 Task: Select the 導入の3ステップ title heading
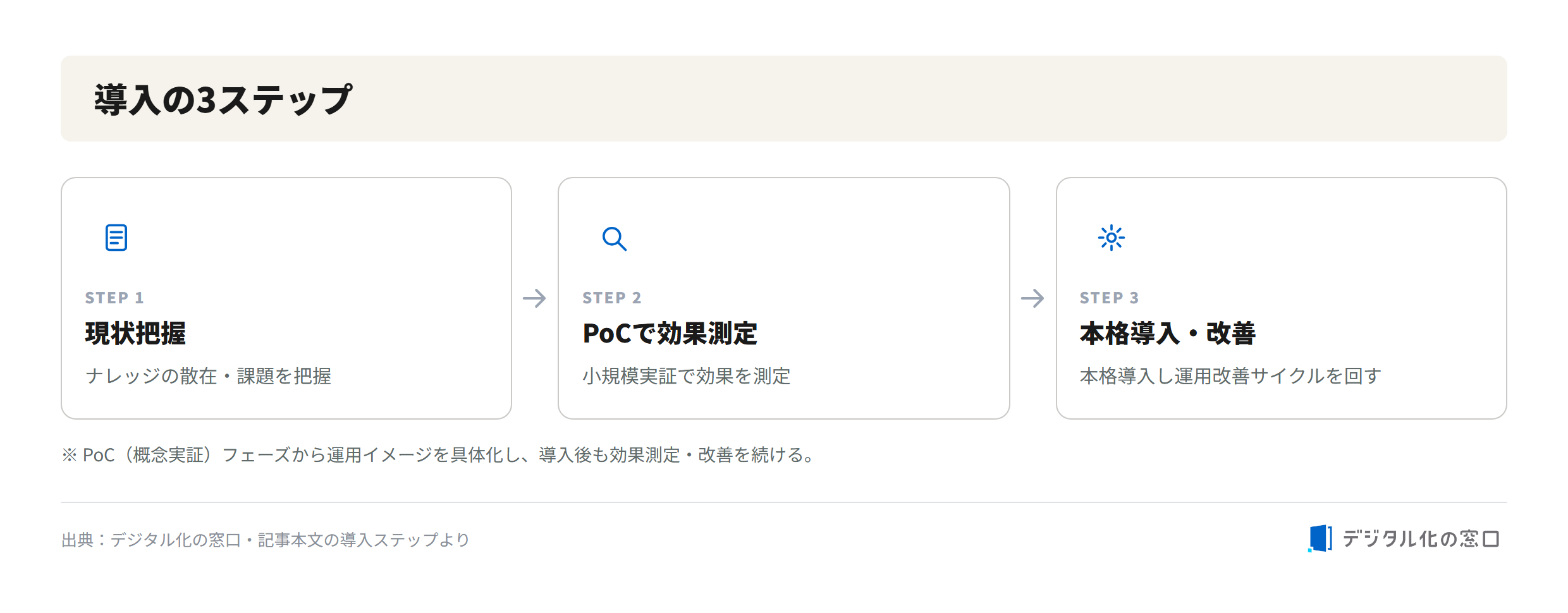pyautogui.click(x=223, y=100)
